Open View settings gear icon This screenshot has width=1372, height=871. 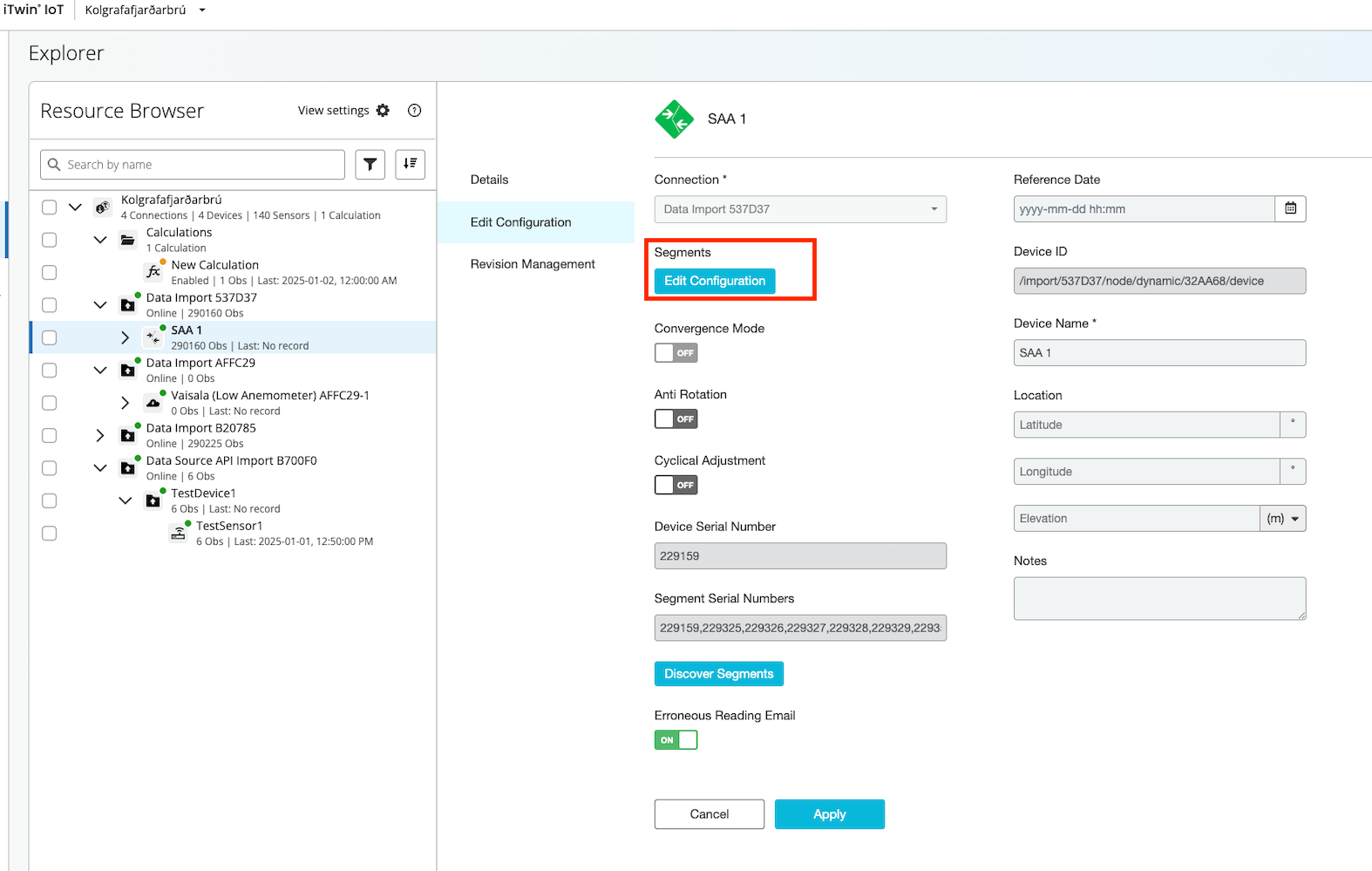(383, 111)
